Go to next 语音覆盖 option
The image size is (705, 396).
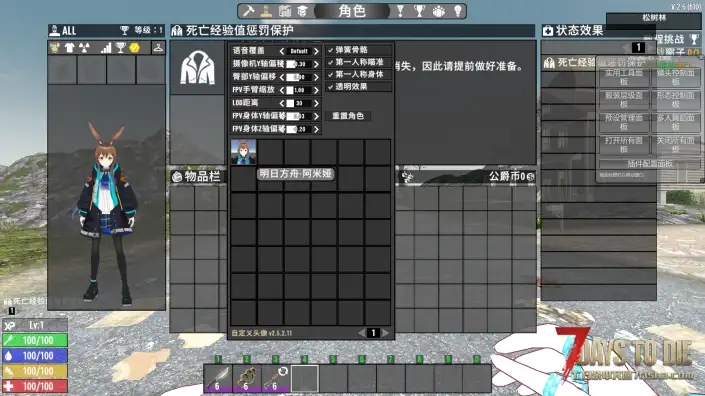click(316, 51)
